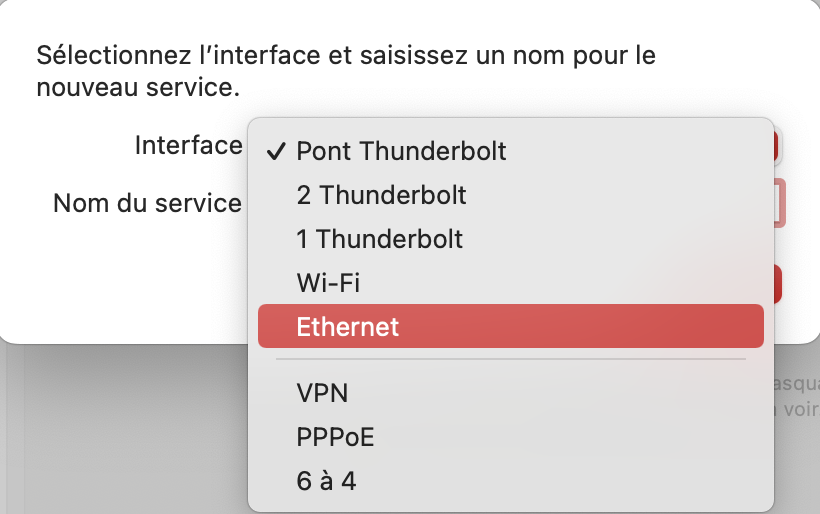Screen dimensions: 820x514
Task: Choose the 2 Thunderbolt interface option
Action: coord(381,195)
